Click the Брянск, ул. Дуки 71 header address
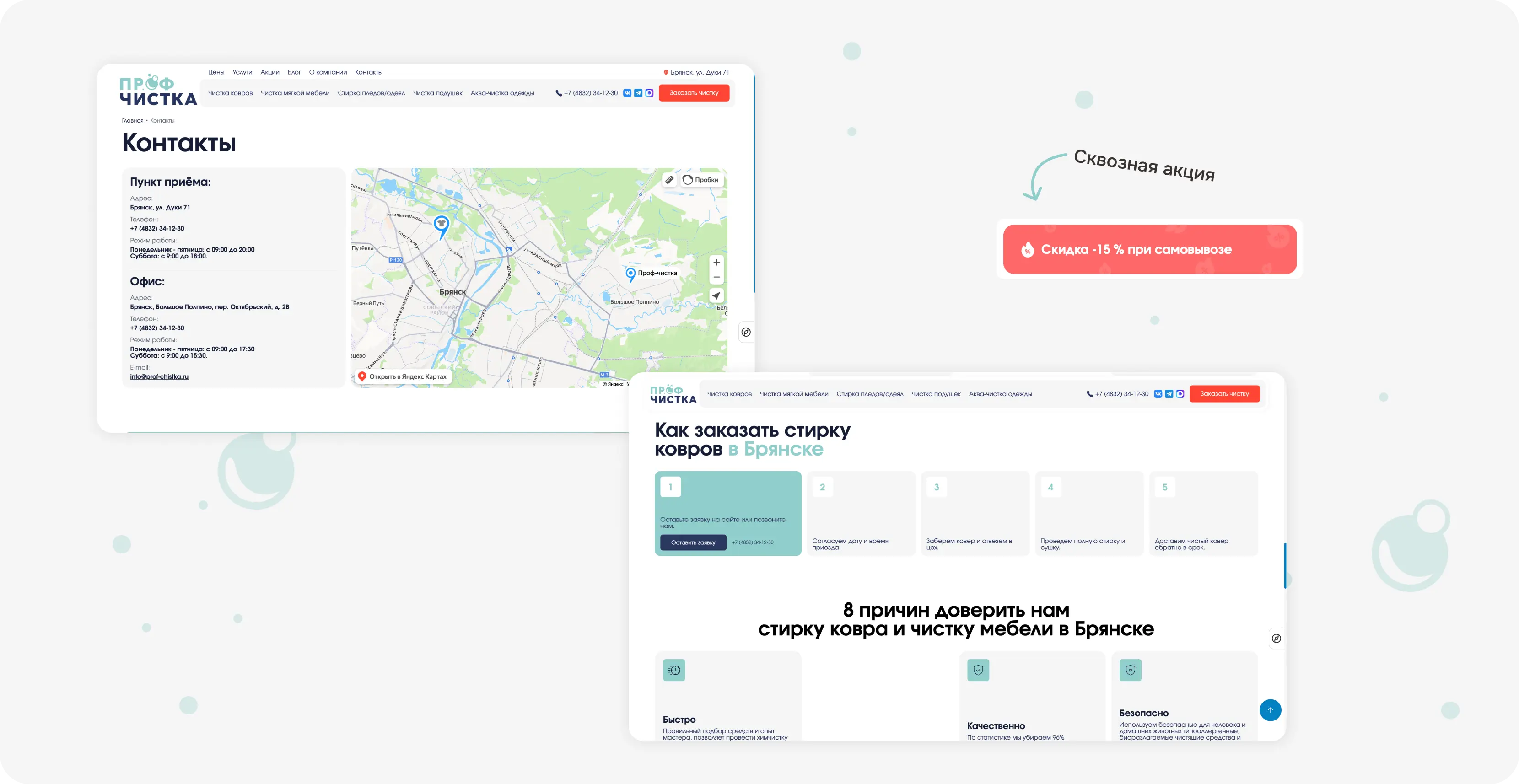This screenshot has height=784, width=1519. (700, 73)
